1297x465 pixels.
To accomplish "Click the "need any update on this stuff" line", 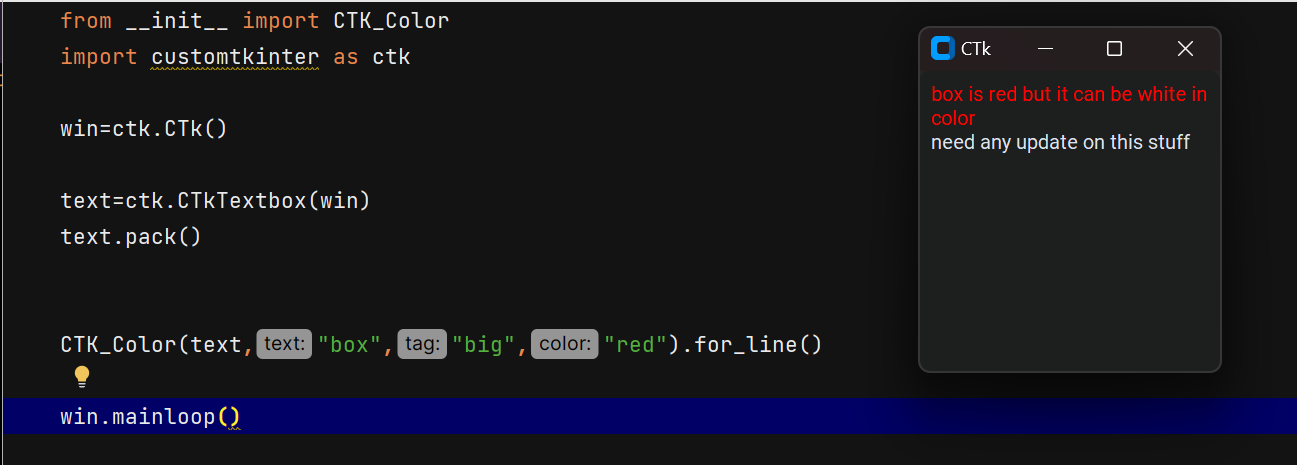I will point(1060,142).
